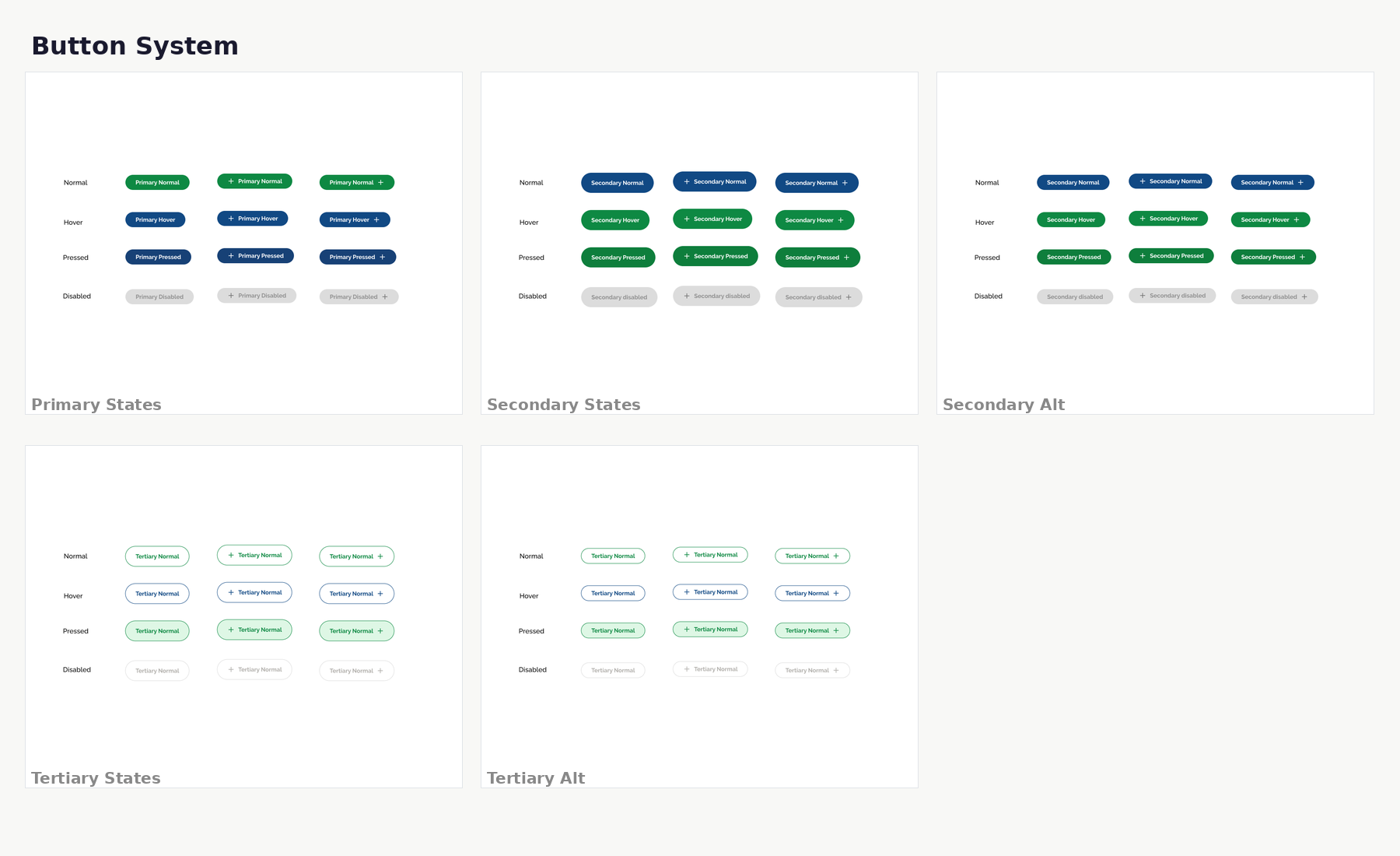Click icon-less Secondary disabled button in Secondary Alt
The height and width of the screenshot is (856, 1400).
tap(1075, 296)
